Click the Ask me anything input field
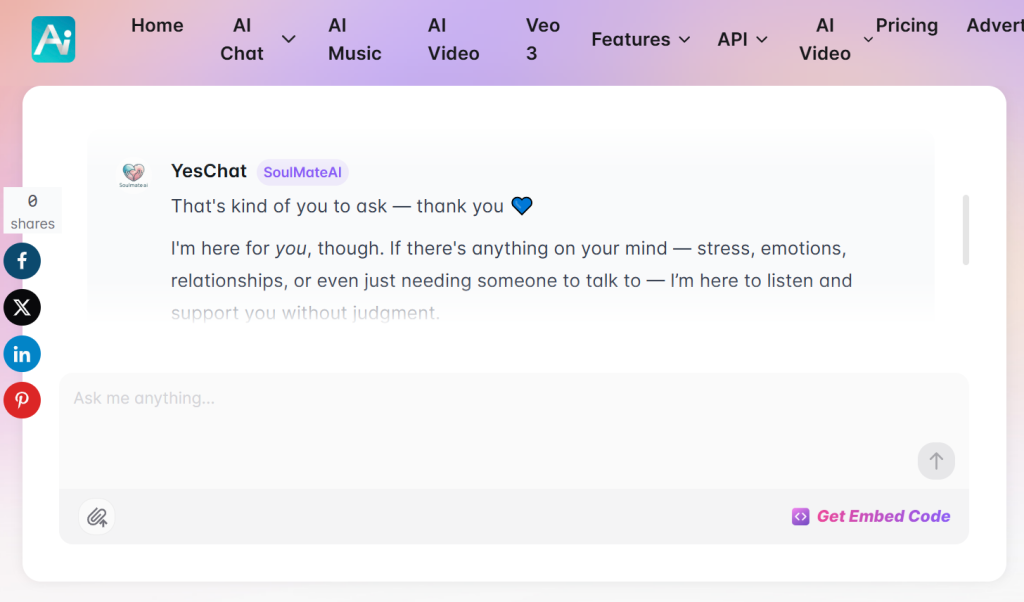This screenshot has height=602, width=1024. point(514,431)
